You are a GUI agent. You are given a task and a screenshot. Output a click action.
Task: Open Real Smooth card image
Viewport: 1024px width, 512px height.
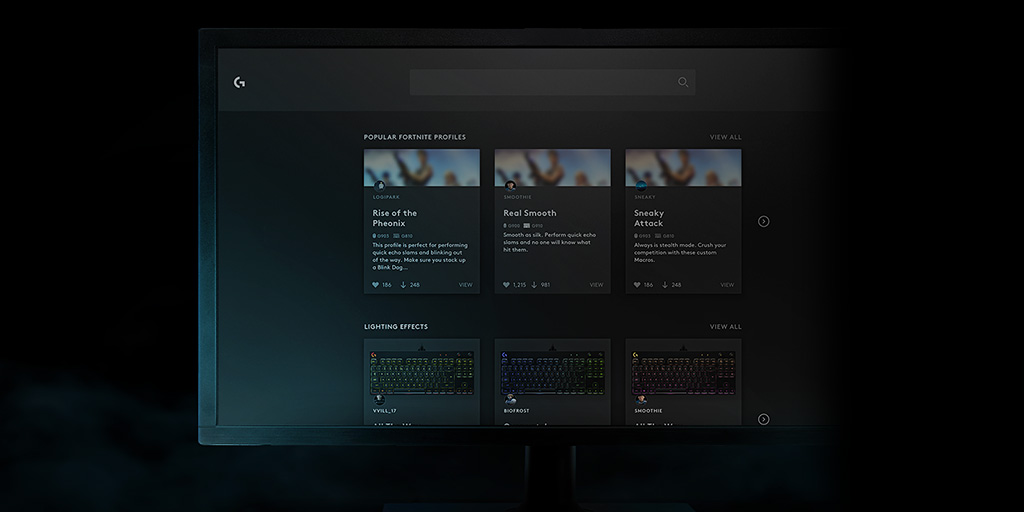pyautogui.click(x=552, y=168)
